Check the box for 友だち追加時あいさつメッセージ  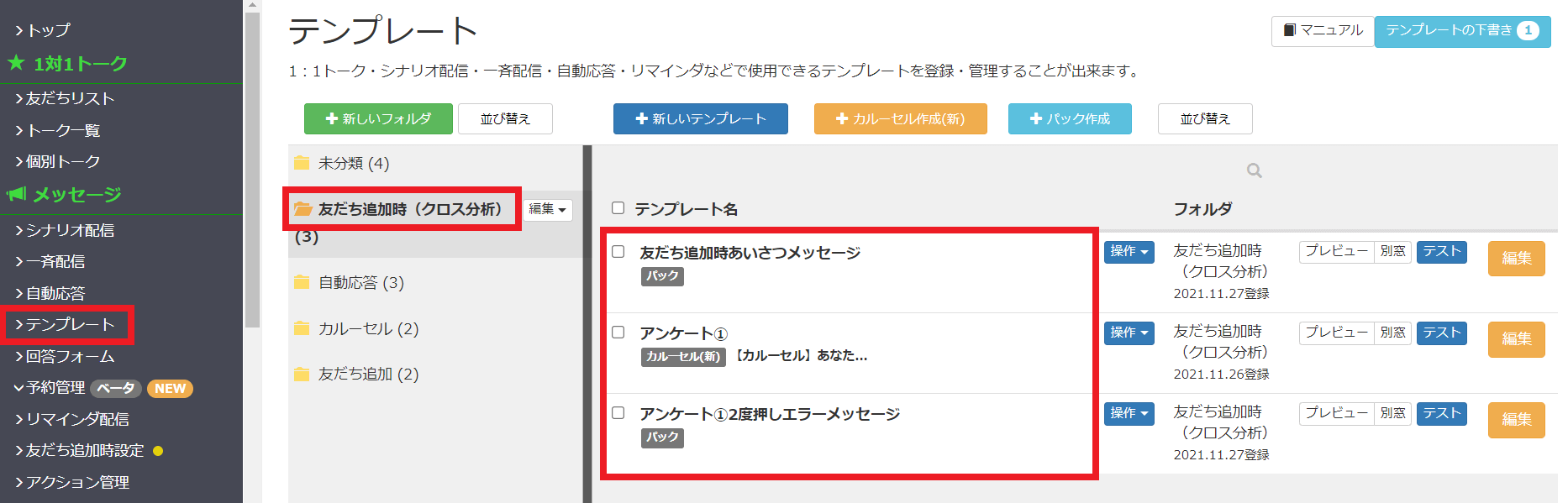tap(618, 252)
